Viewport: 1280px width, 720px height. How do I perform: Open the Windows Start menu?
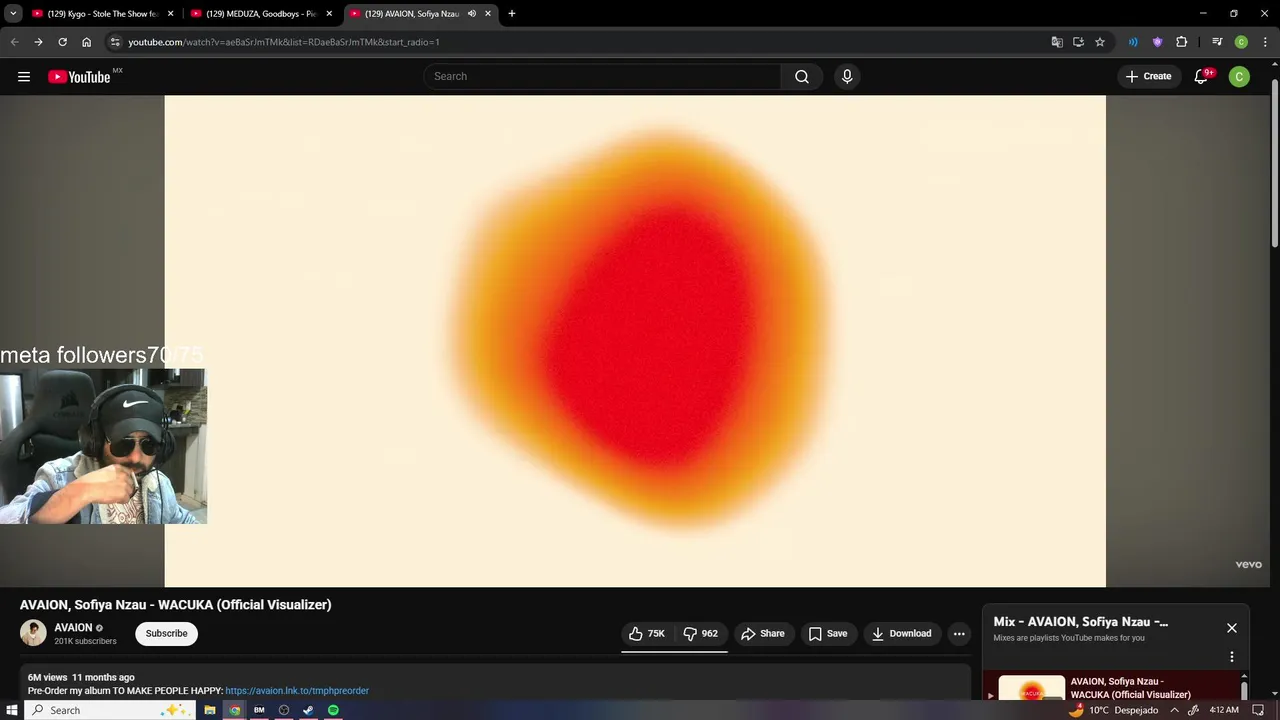(x=12, y=710)
